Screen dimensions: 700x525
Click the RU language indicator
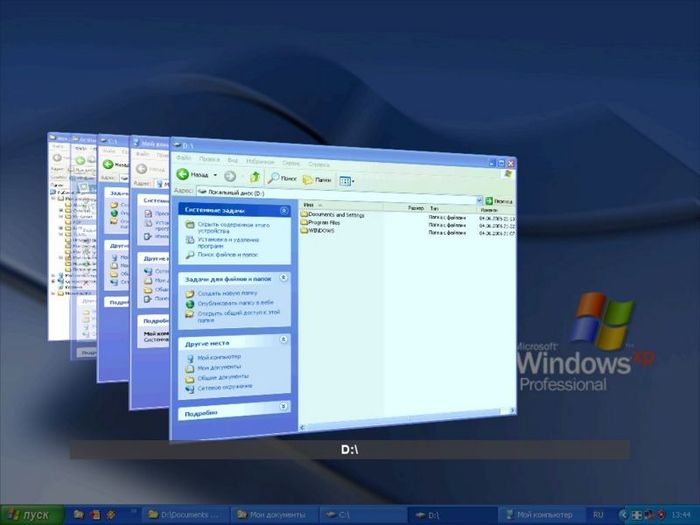click(x=598, y=515)
